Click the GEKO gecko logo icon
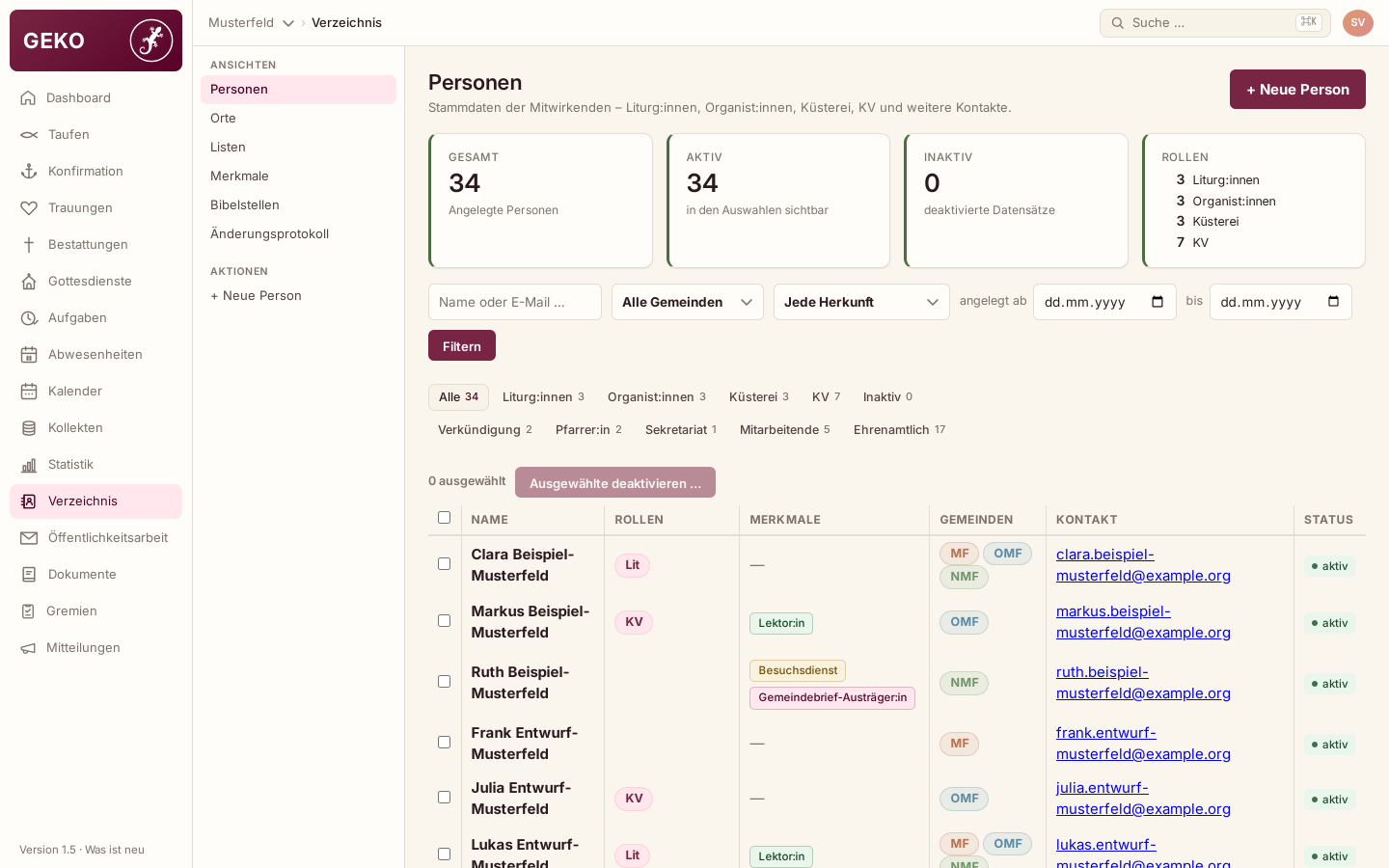The image size is (1389, 868). click(151, 41)
